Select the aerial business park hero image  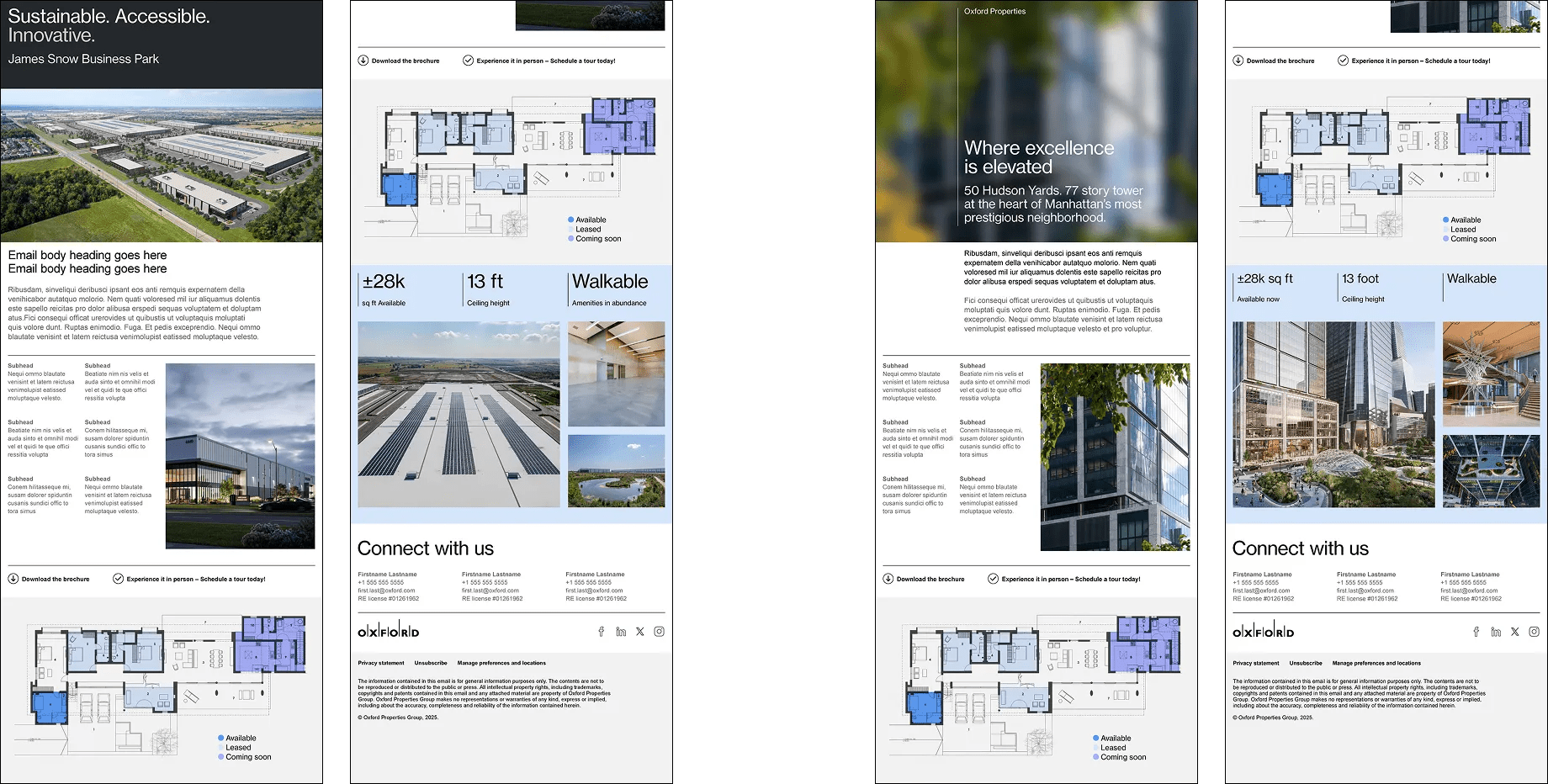click(161, 166)
